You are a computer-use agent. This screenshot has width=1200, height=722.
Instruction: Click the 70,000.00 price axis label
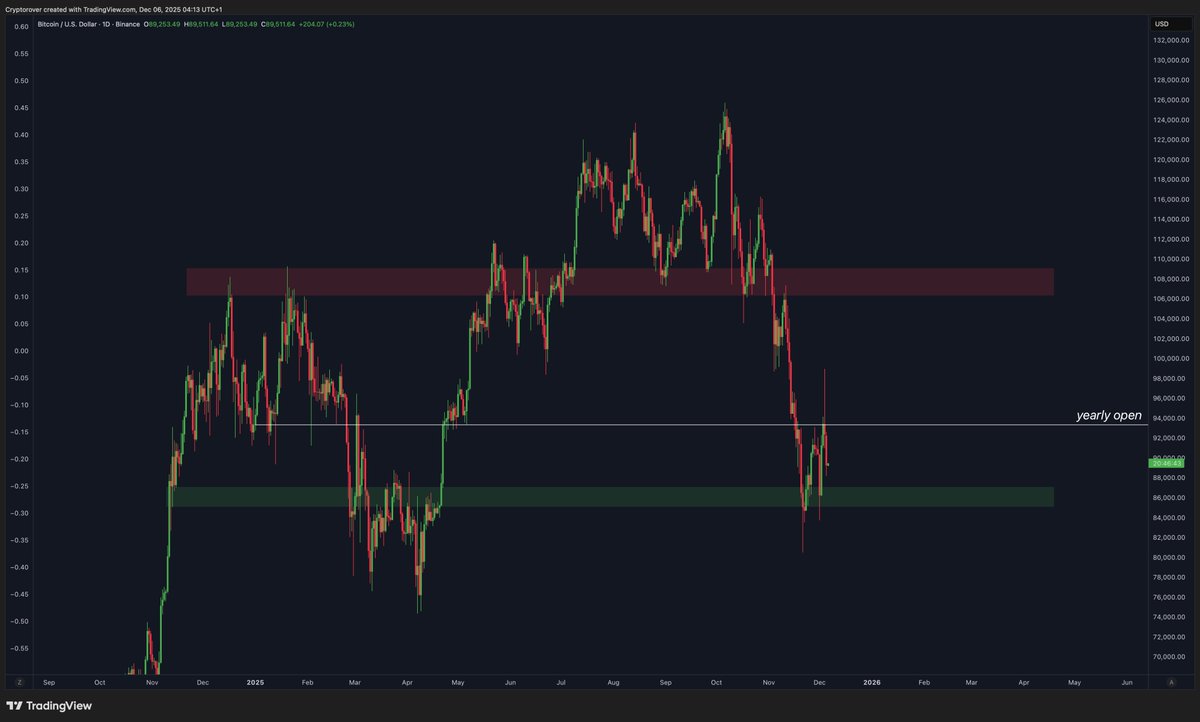1171,657
